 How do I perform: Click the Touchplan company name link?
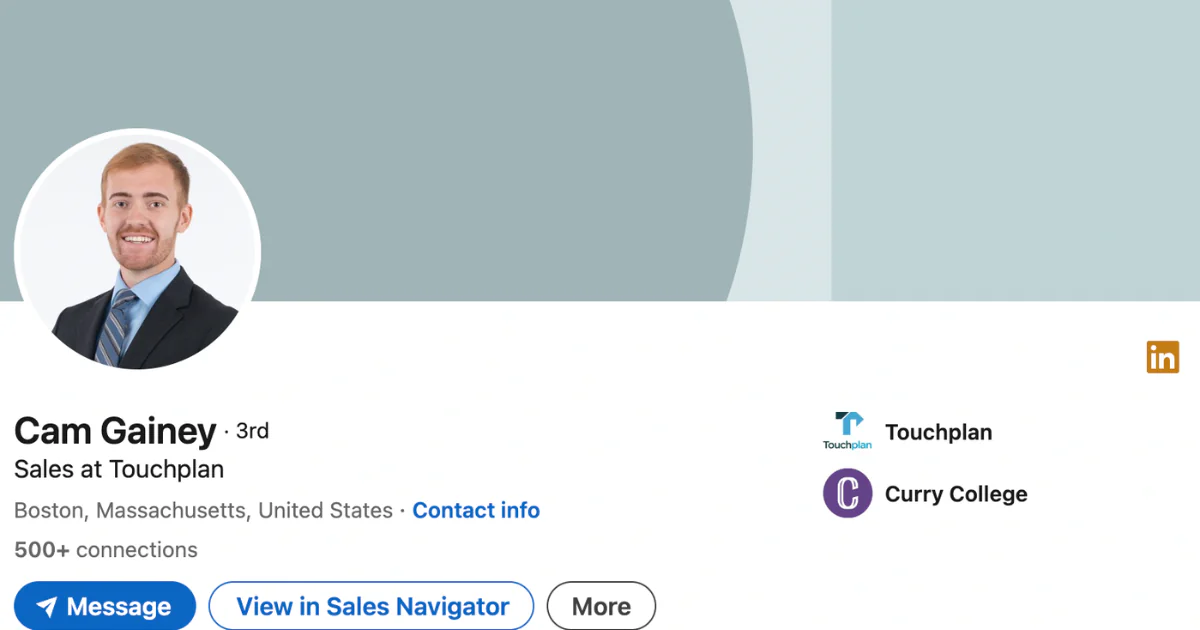point(938,432)
